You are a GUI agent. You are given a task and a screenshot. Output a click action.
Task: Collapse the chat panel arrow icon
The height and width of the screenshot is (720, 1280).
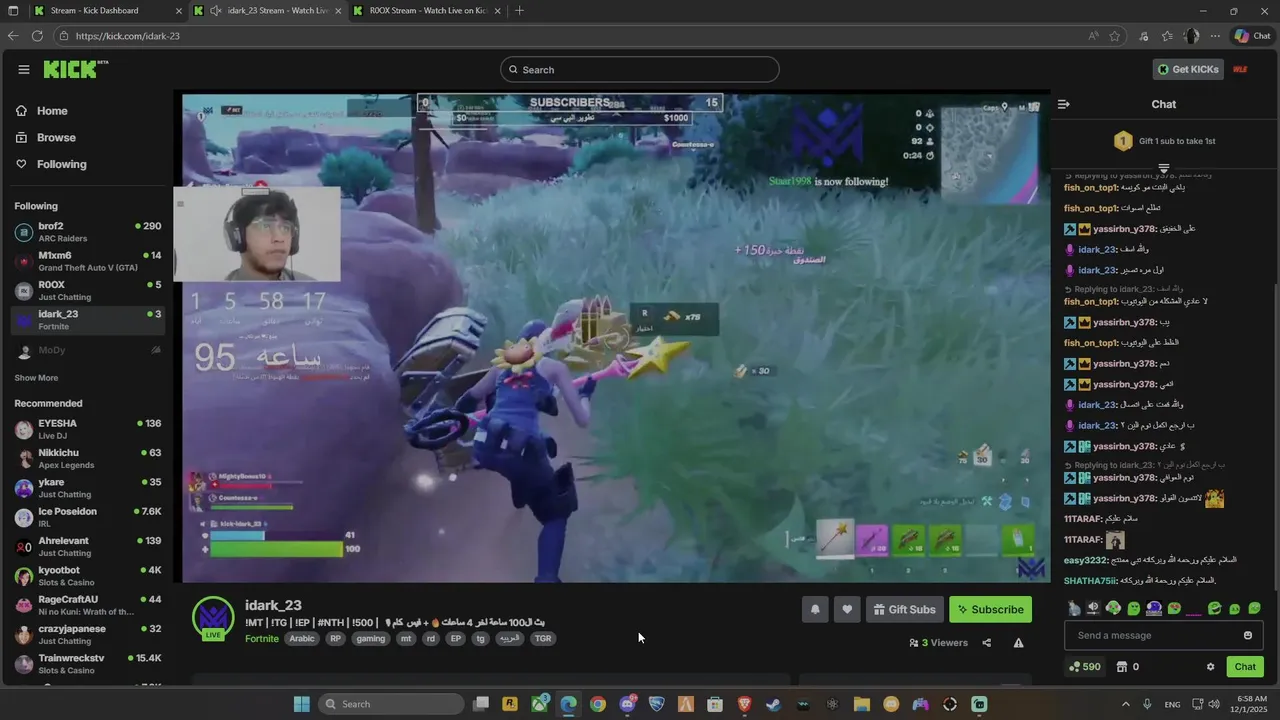click(1064, 104)
